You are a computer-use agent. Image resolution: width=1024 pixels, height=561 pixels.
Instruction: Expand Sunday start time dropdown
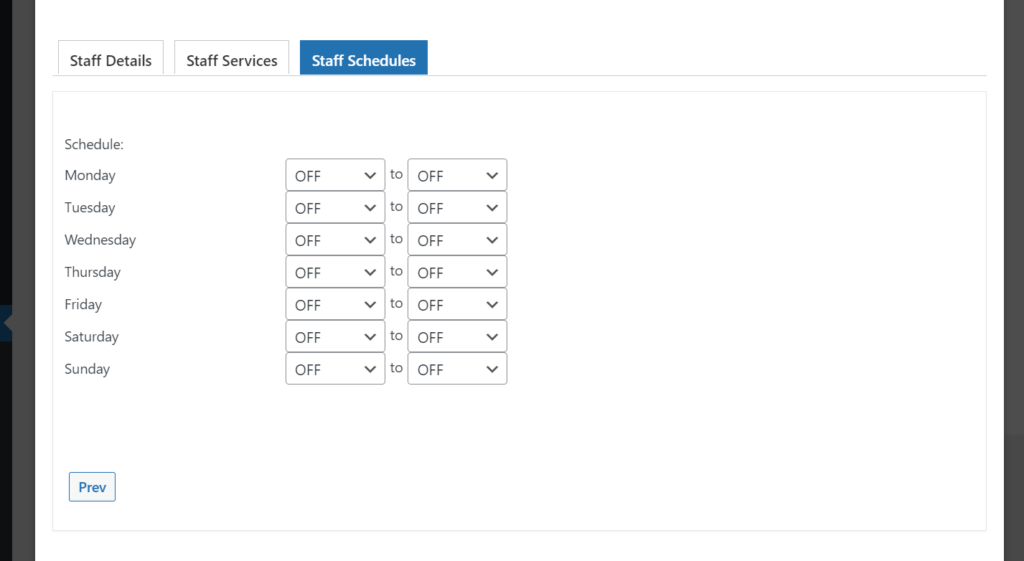(x=335, y=369)
